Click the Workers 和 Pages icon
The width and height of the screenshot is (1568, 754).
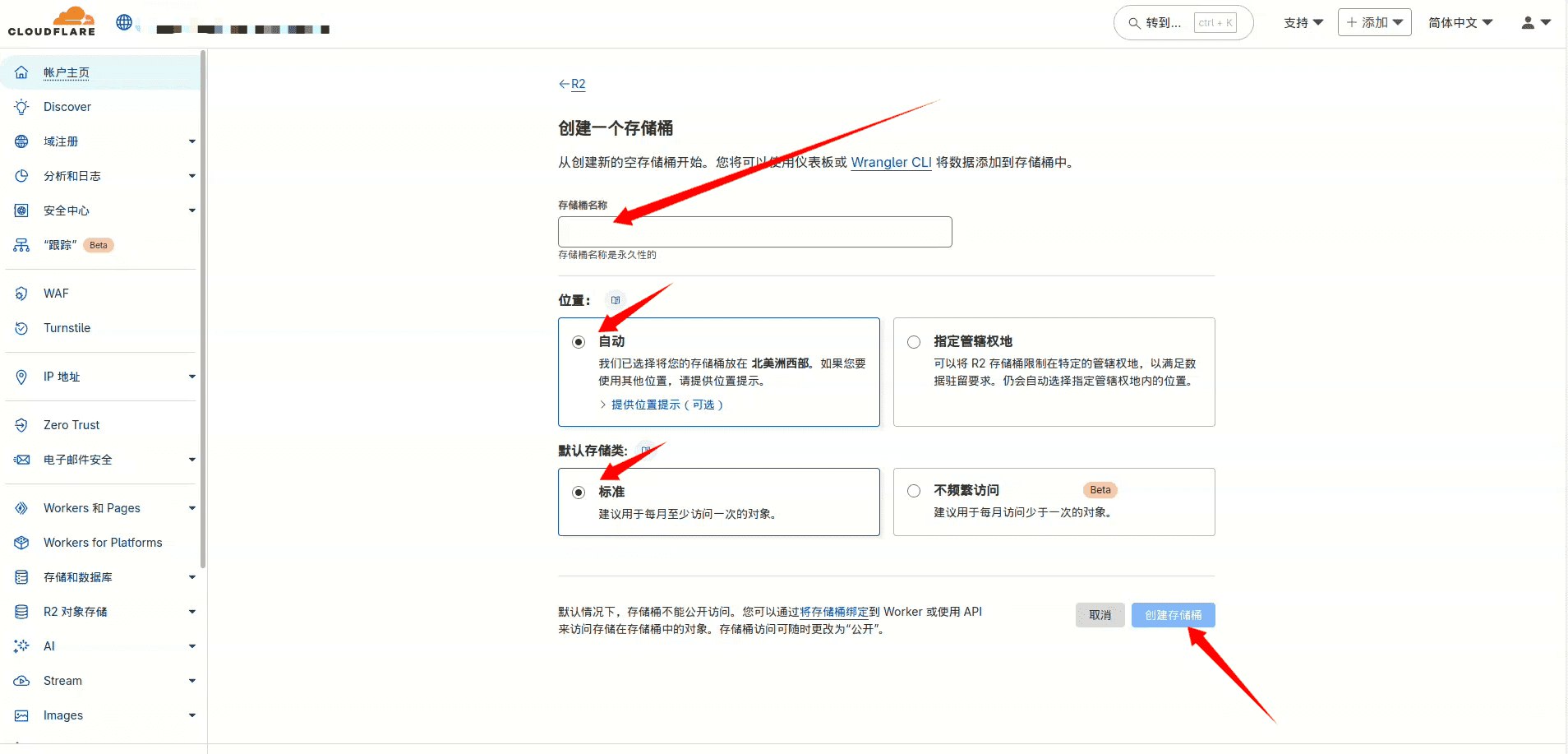click(22, 508)
